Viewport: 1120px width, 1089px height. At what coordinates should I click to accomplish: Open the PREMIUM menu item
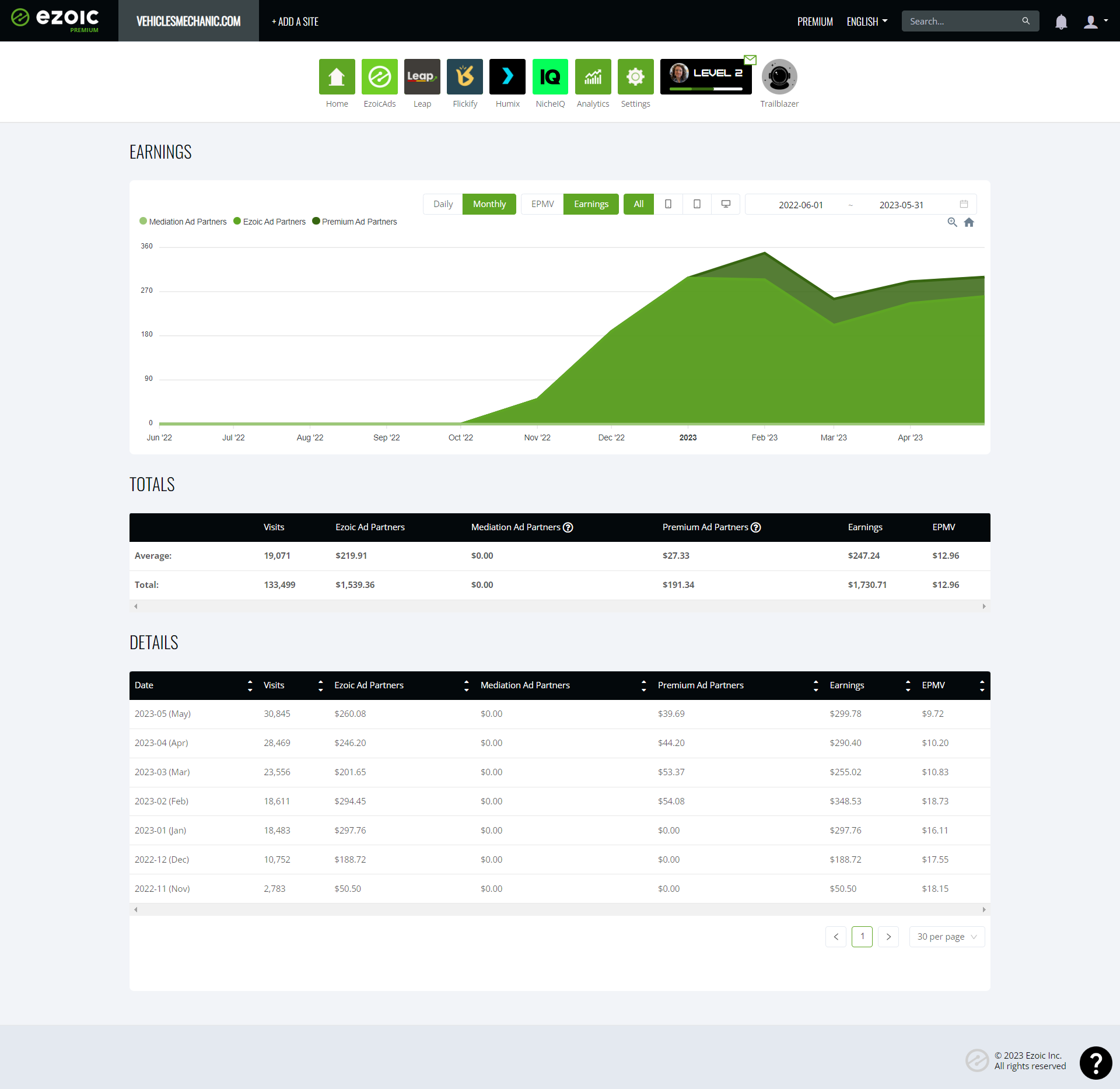coord(815,22)
